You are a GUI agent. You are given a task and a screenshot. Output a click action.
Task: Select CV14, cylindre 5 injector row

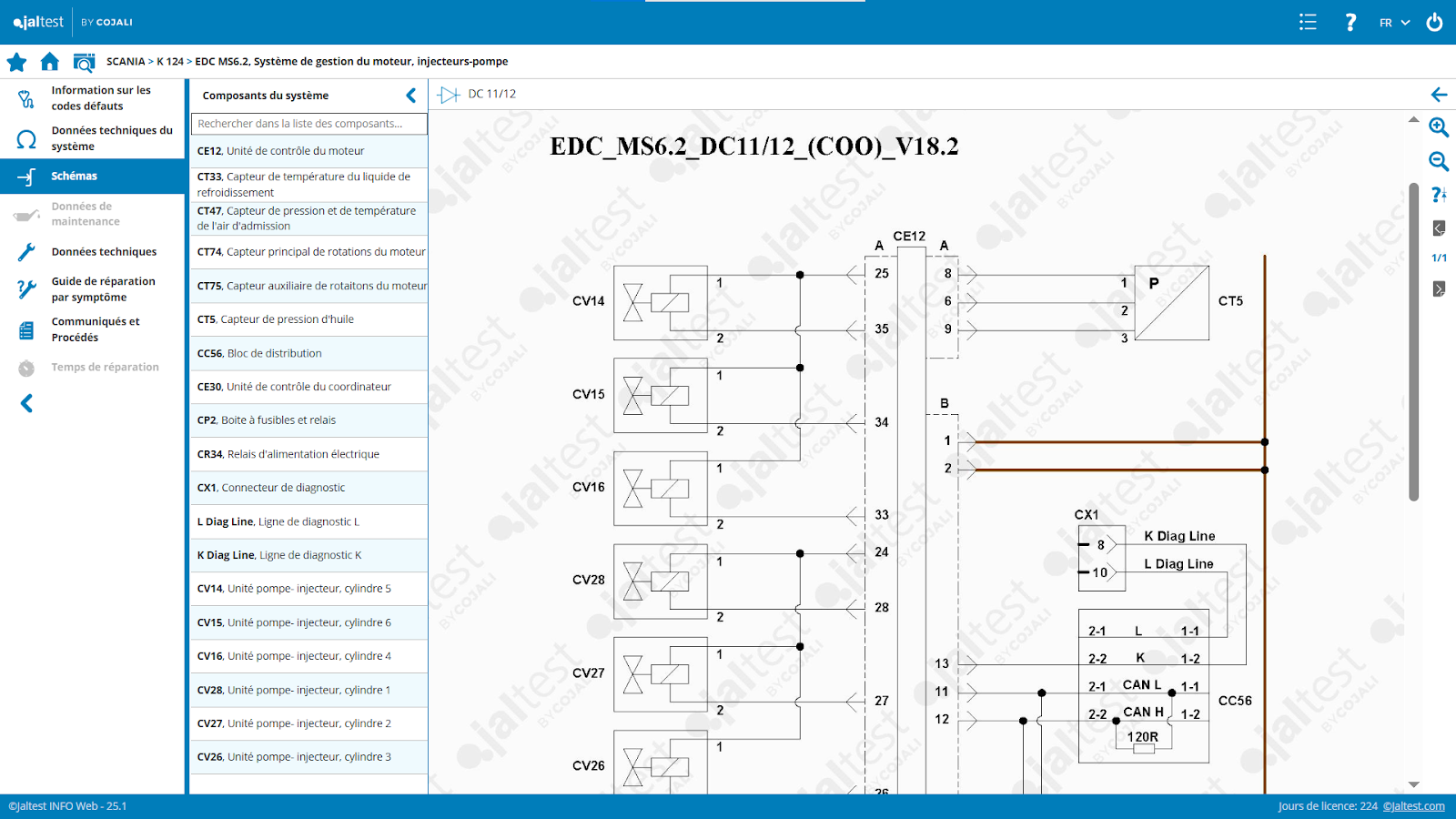pyautogui.click(x=308, y=589)
